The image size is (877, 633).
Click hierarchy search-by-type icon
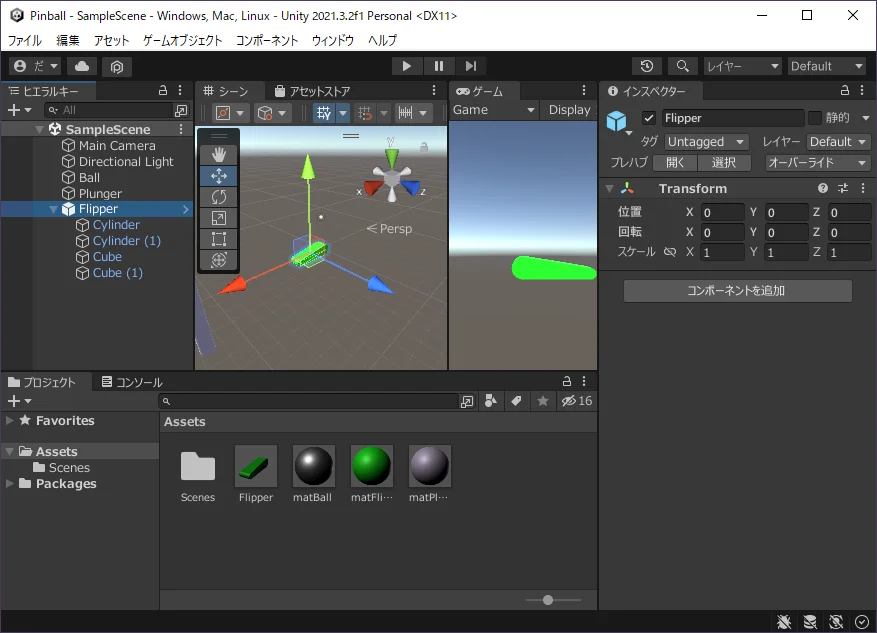pos(181,111)
